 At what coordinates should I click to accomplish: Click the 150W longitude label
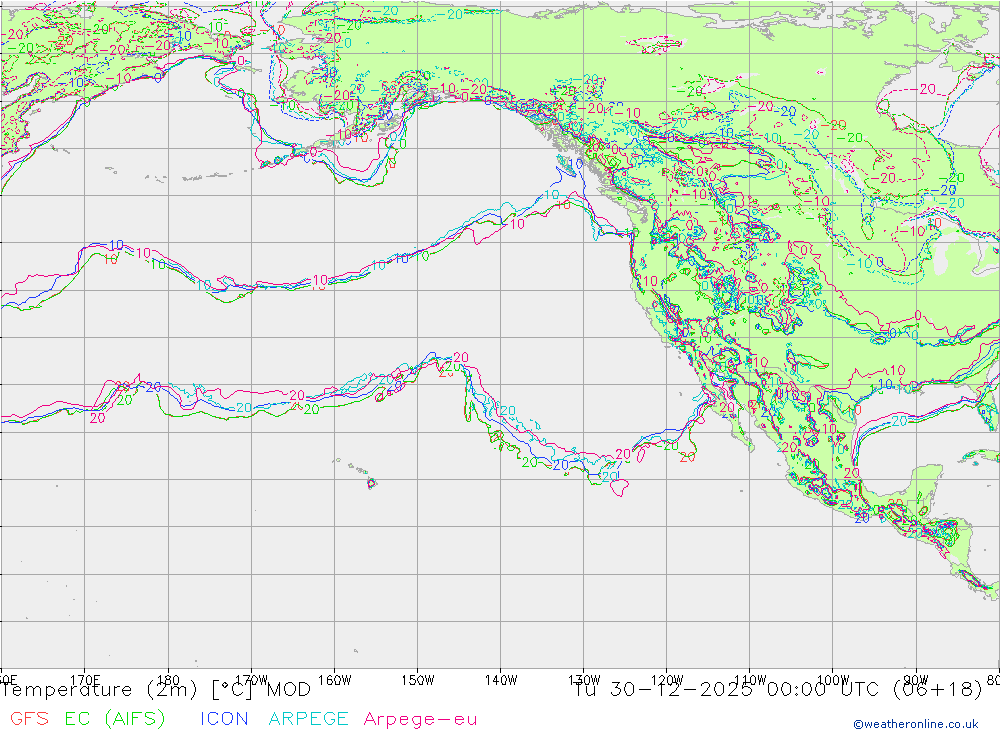pos(418,679)
